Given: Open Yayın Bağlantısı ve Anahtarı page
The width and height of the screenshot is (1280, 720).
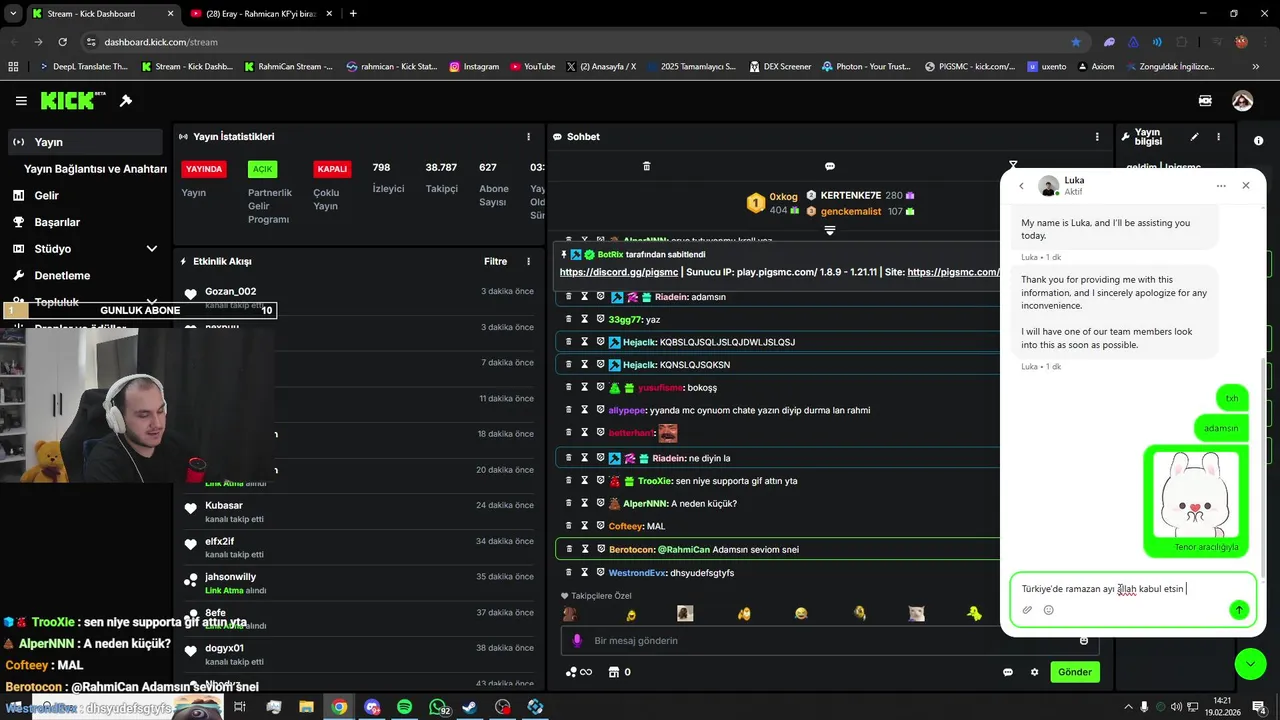Looking at the screenshot, I should pyautogui.click(x=95, y=169).
